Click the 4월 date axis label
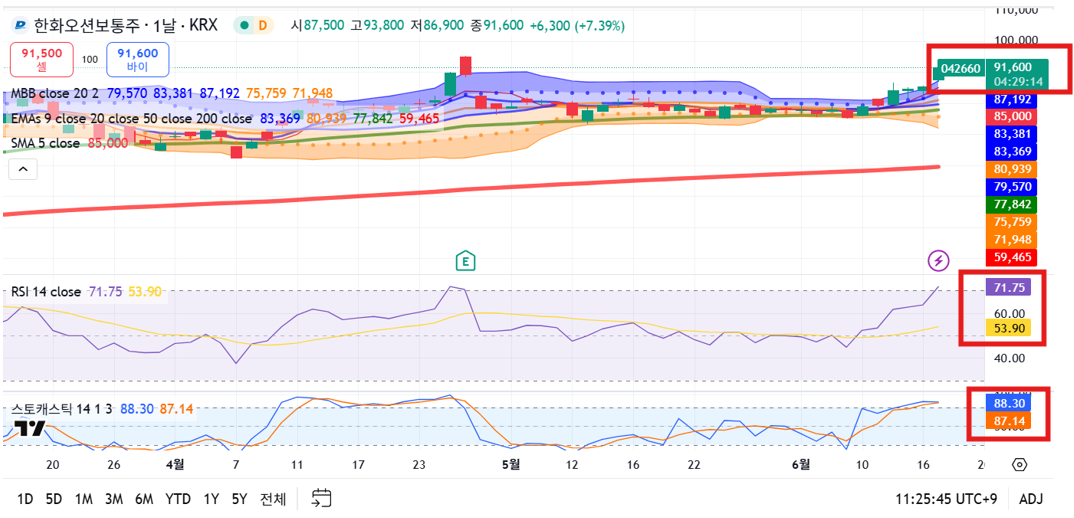The image size is (1074, 518). click(175, 465)
